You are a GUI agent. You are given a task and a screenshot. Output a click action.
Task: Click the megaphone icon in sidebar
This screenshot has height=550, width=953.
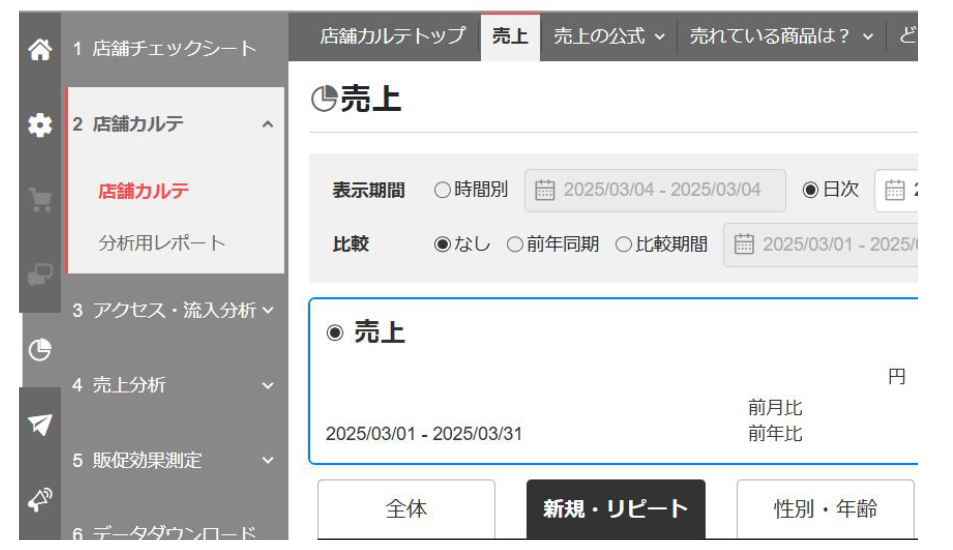[39, 498]
